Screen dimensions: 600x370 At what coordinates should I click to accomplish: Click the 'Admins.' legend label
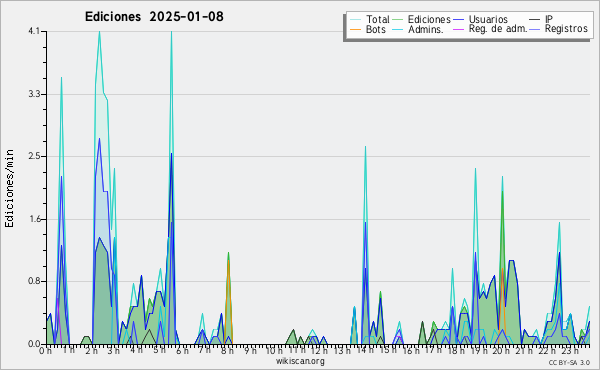tap(426, 29)
